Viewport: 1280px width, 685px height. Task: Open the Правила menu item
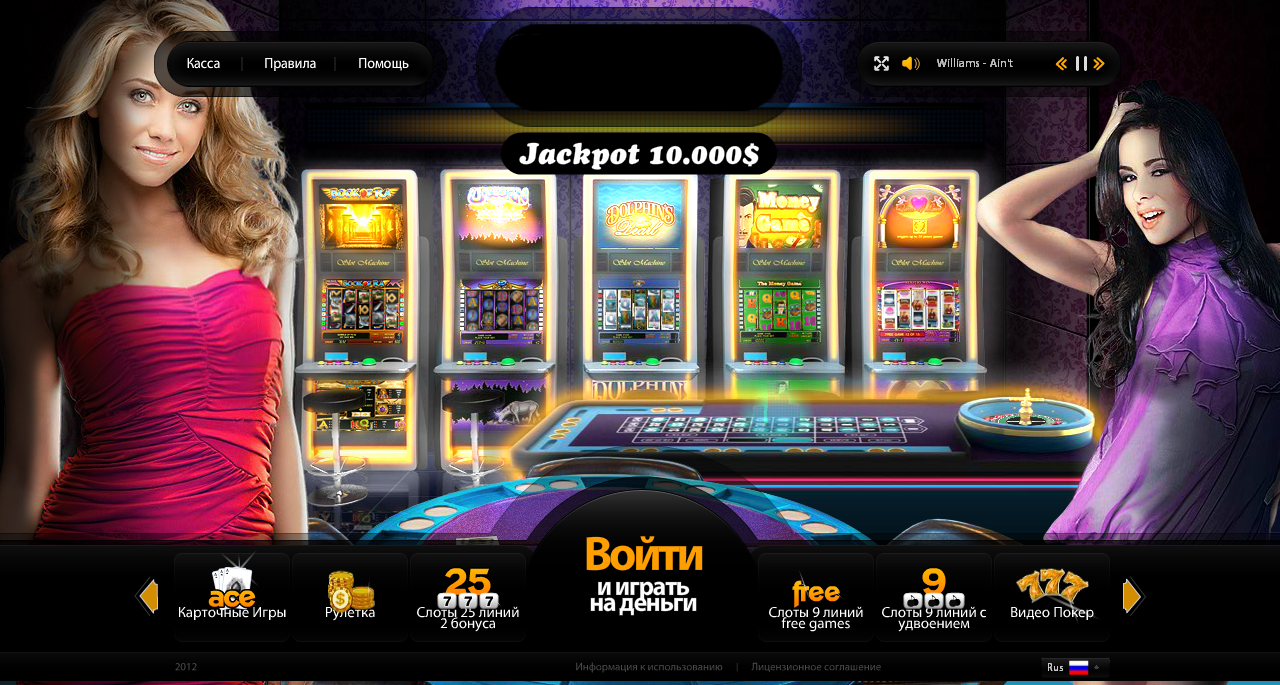click(x=290, y=64)
